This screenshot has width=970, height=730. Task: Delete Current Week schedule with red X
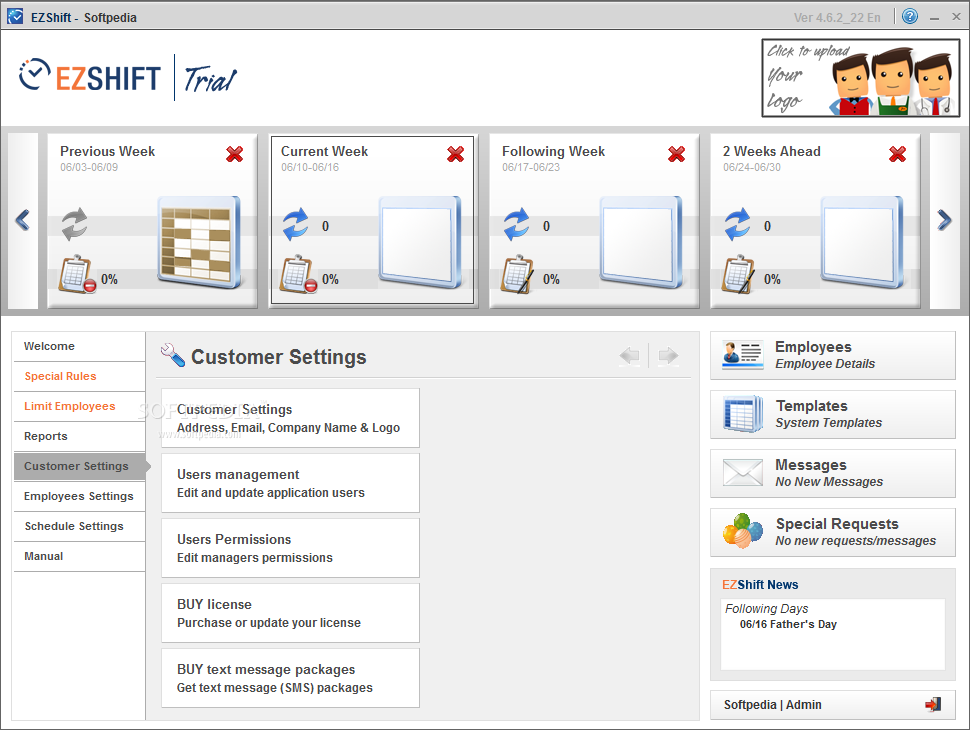coord(455,154)
